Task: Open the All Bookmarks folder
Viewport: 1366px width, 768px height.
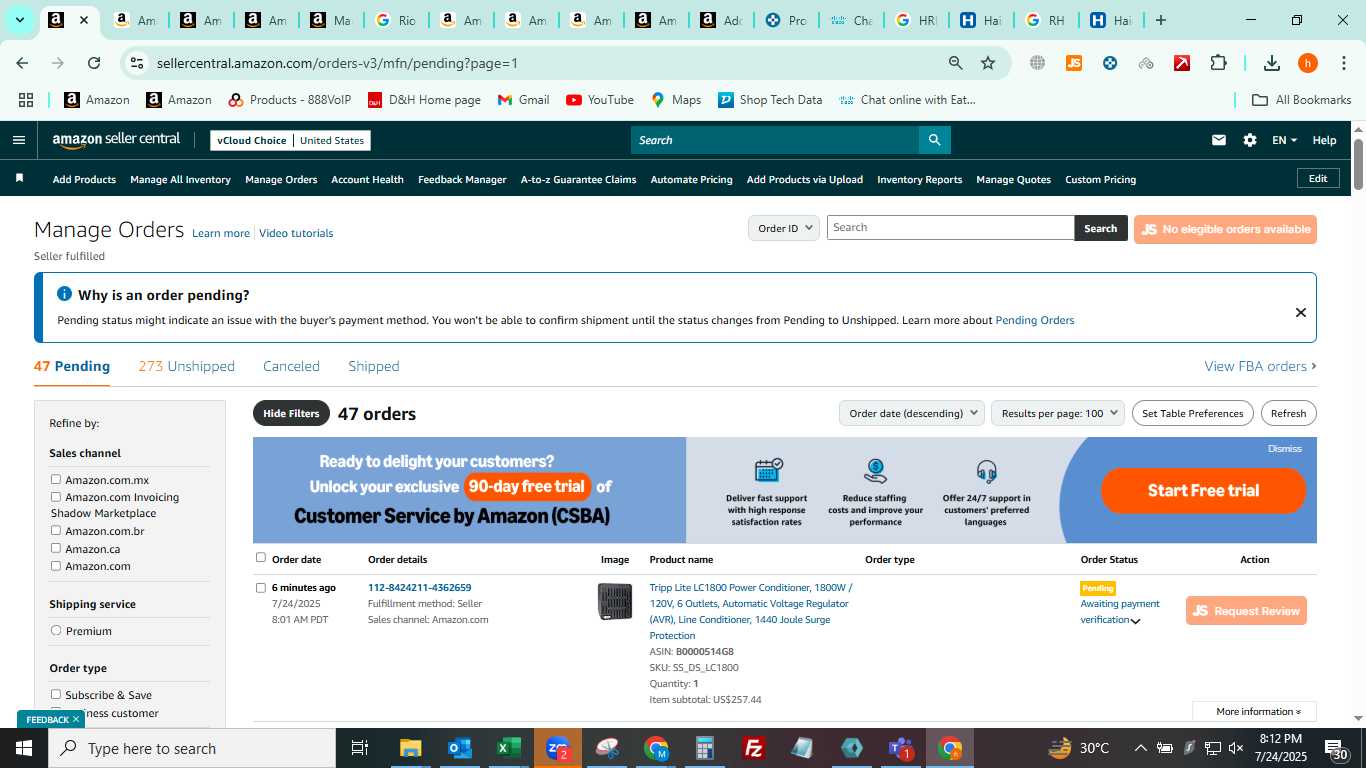Action: 1302,100
